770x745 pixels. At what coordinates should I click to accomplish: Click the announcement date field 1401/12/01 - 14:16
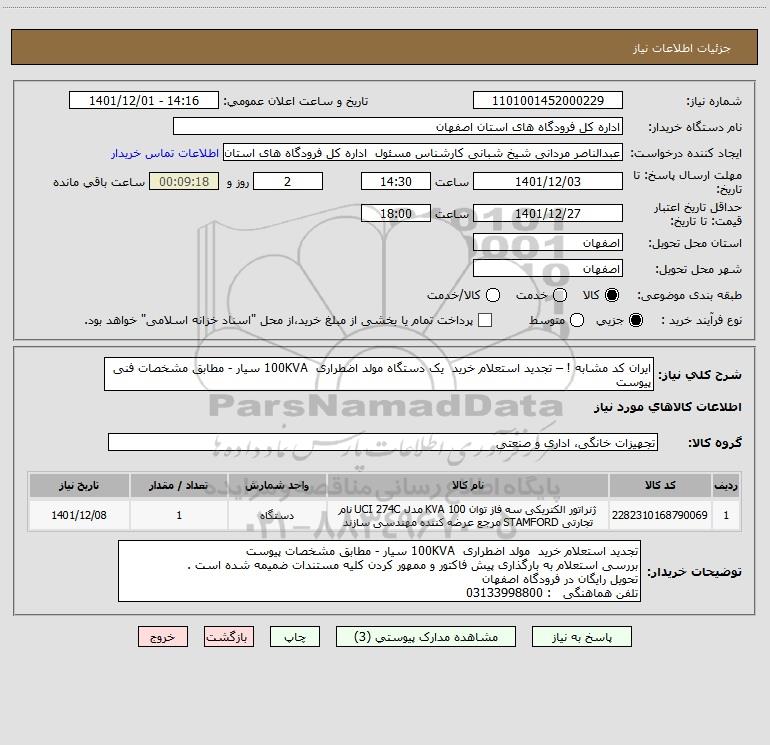tap(144, 101)
